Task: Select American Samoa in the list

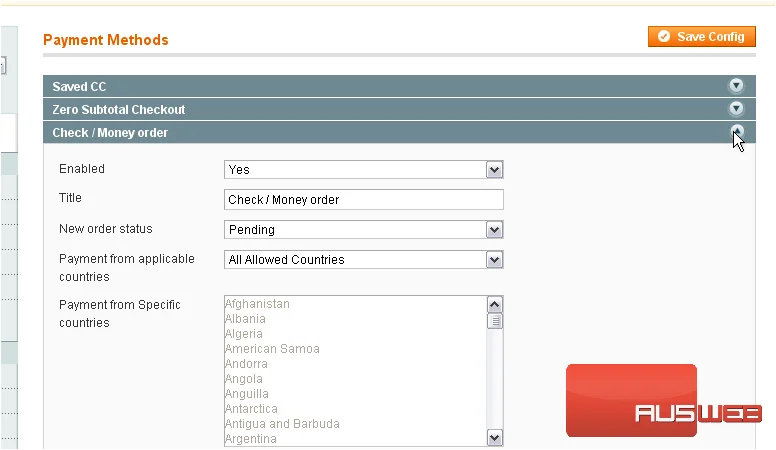Action: 272,349
